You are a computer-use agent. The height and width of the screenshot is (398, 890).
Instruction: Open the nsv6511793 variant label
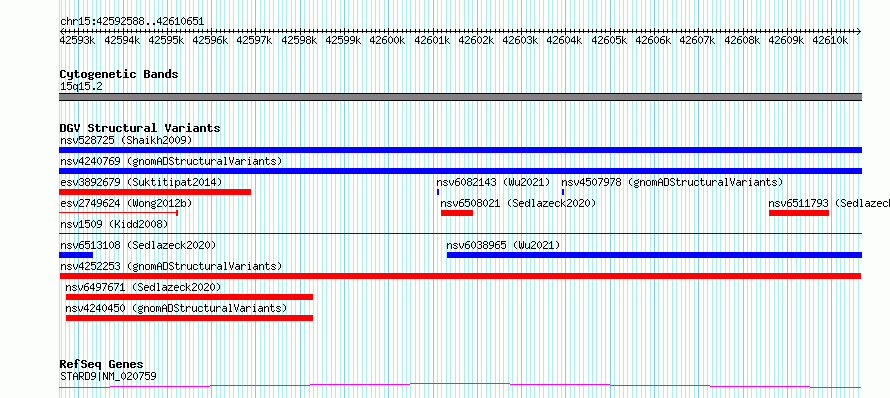coord(829,203)
